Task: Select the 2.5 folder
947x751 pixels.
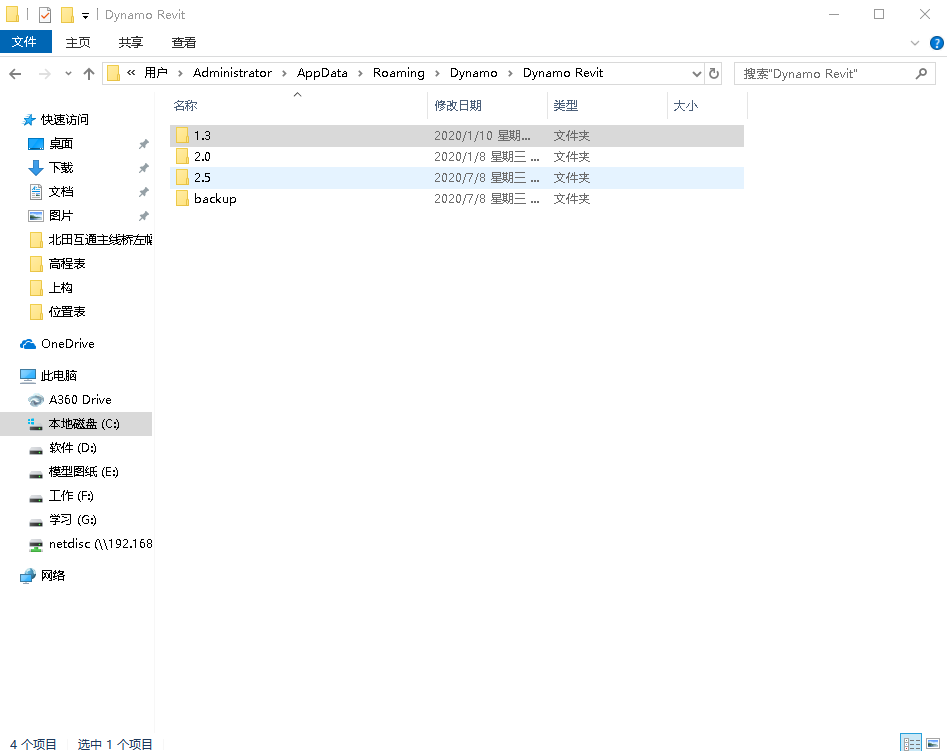Action: coord(457,178)
